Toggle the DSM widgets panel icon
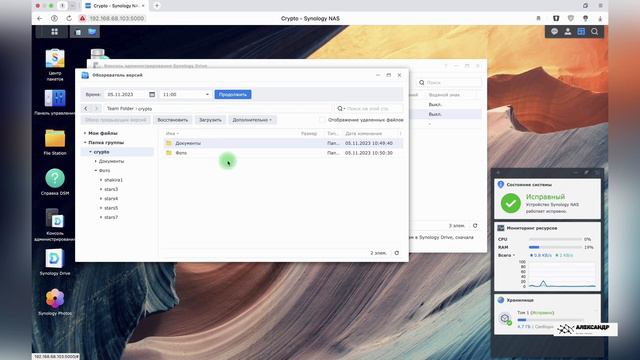640x360 pixels. 581,31
